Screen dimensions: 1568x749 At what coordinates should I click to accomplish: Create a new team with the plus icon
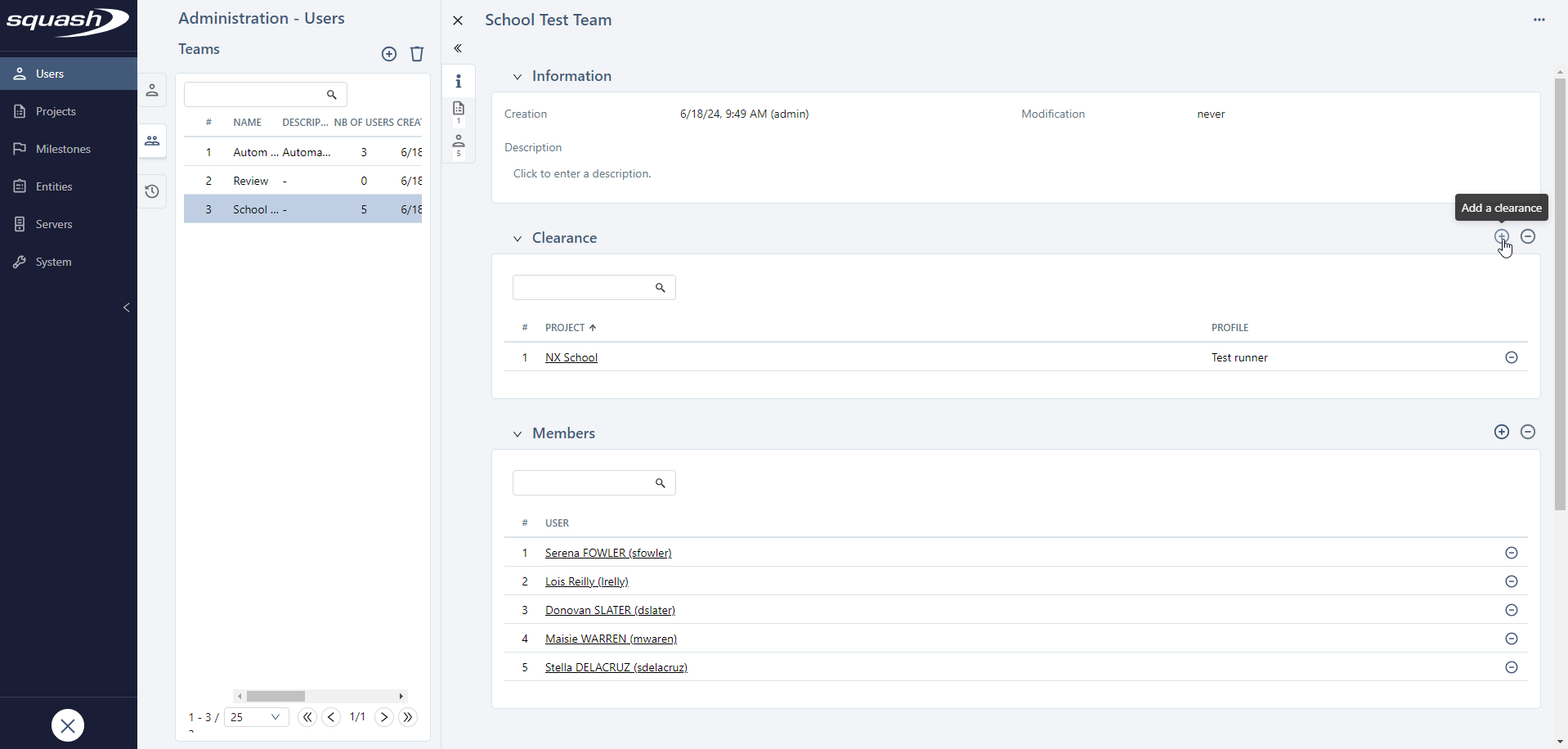(x=390, y=54)
